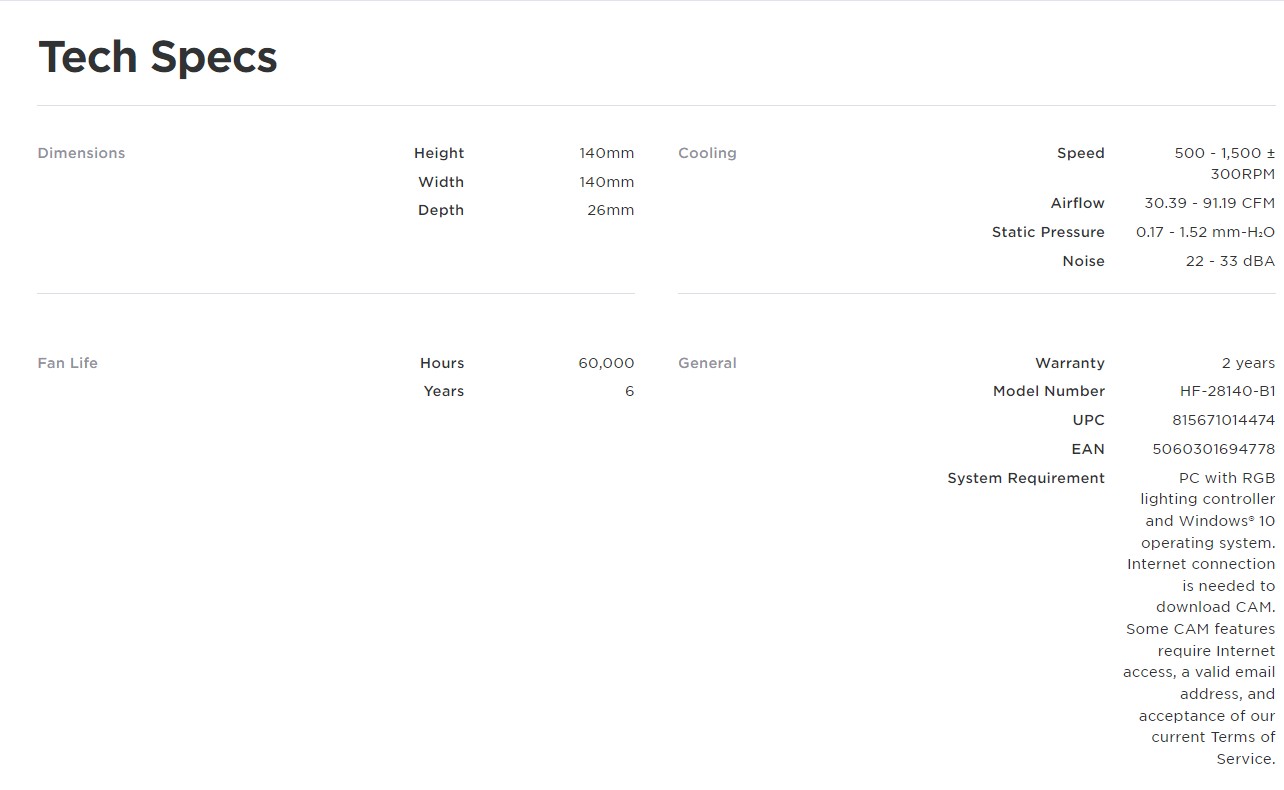Viewport: 1284px width, 790px height.
Task: Click the Warranty value 2 years
Action: (x=1248, y=363)
